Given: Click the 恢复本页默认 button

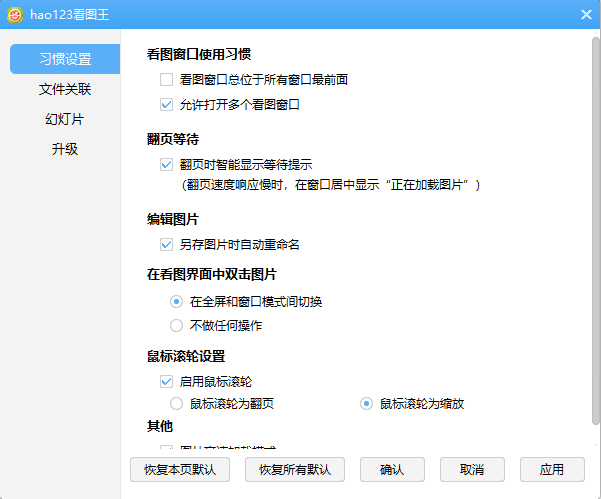Looking at the screenshot, I should 180,469.
